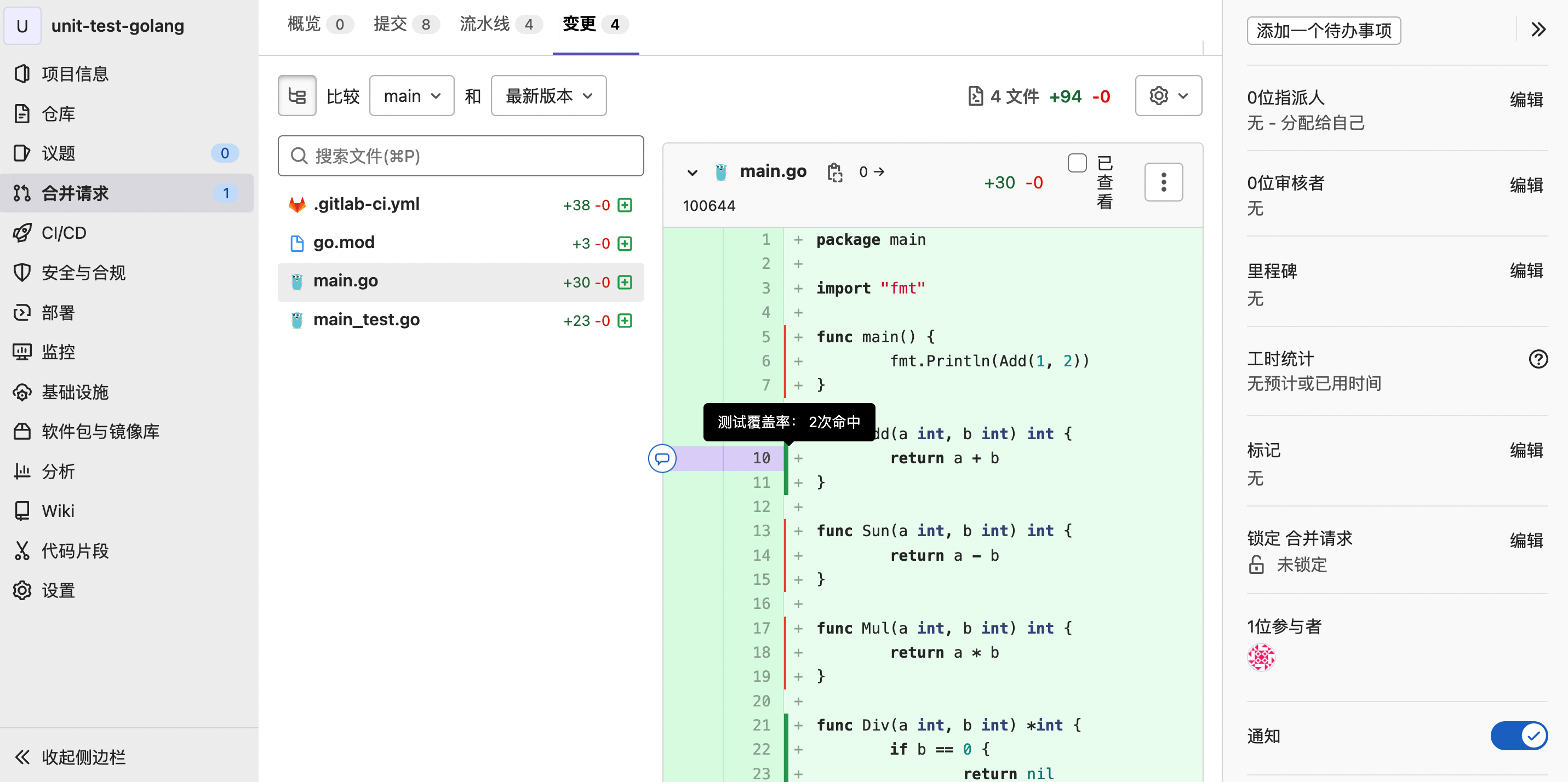Viewport: 1568px width, 782px height.
Task: Toggle file tree visibility
Action: pyautogui.click(x=296, y=95)
